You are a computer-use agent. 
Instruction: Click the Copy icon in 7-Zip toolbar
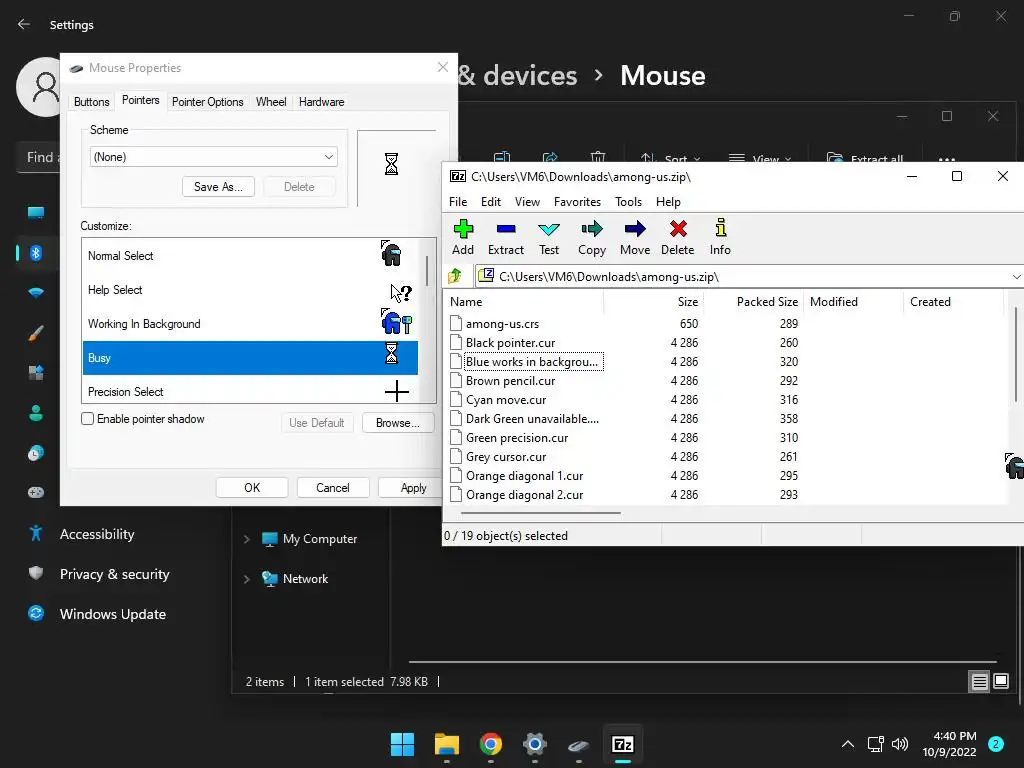coord(592,229)
